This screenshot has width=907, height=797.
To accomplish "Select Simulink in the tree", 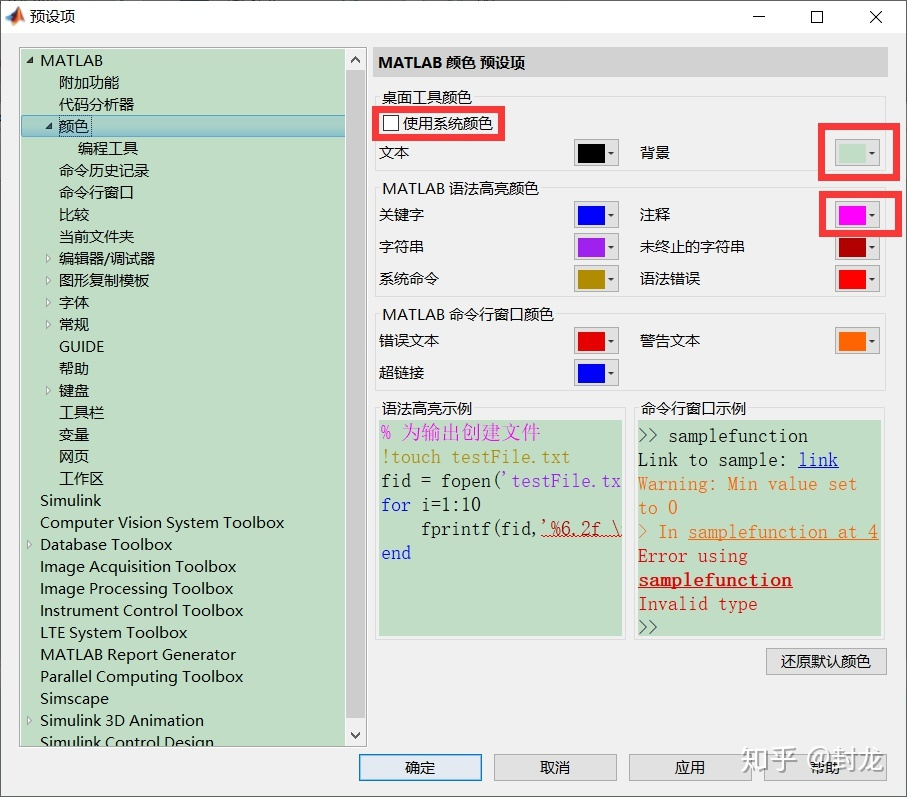I will coord(71,500).
